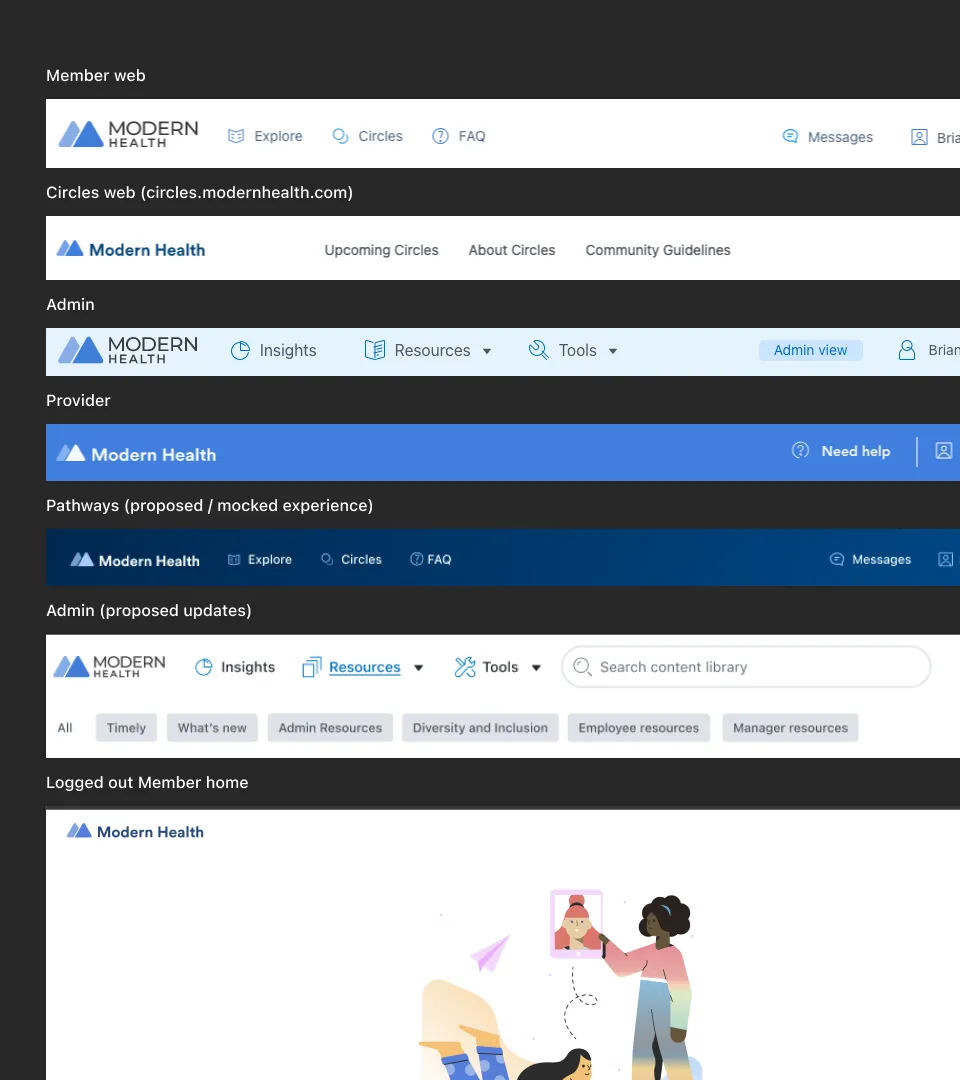Select the Timely filter chip

pos(126,727)
